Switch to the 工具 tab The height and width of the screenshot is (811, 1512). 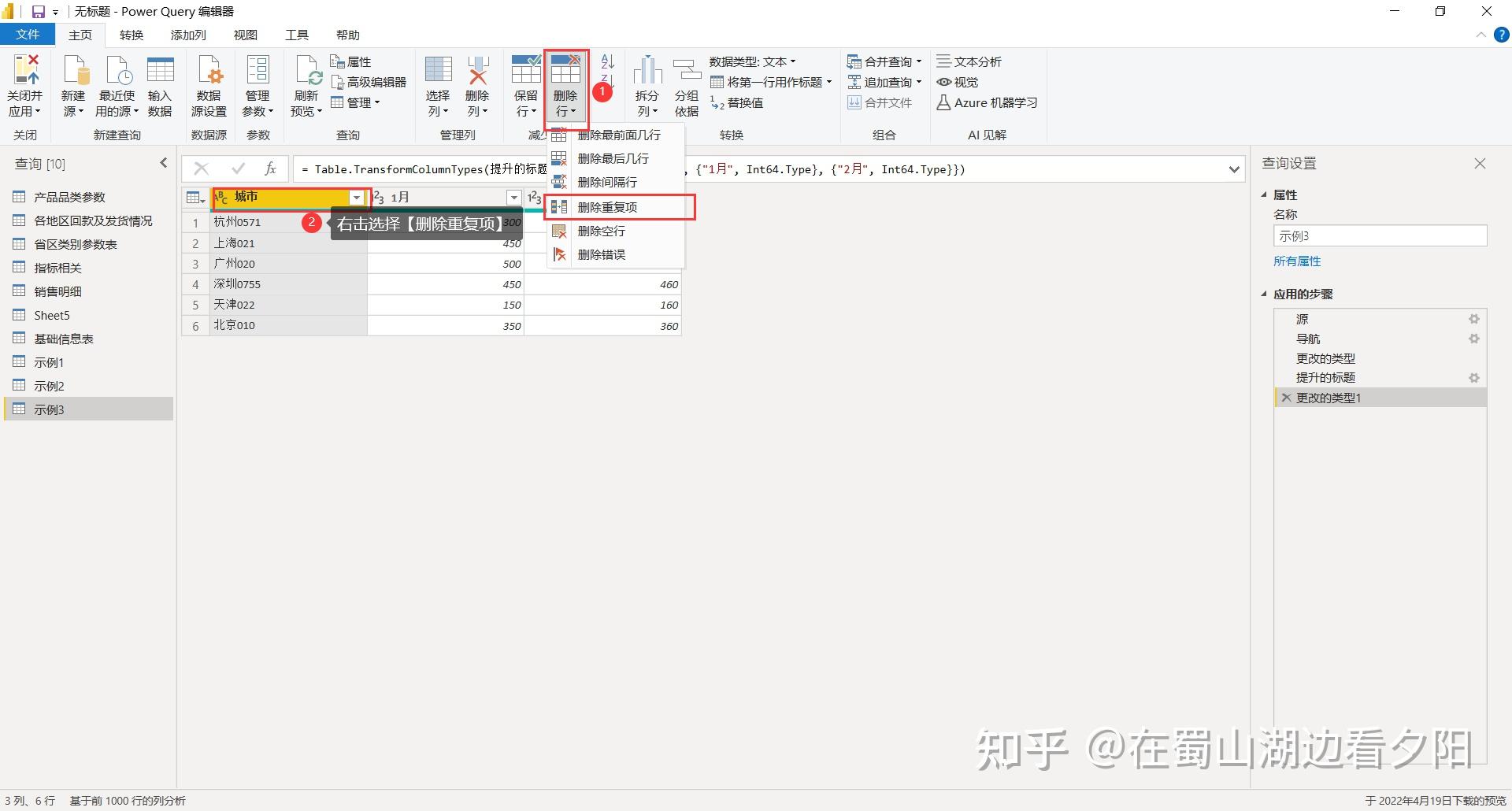pos(297,35)
